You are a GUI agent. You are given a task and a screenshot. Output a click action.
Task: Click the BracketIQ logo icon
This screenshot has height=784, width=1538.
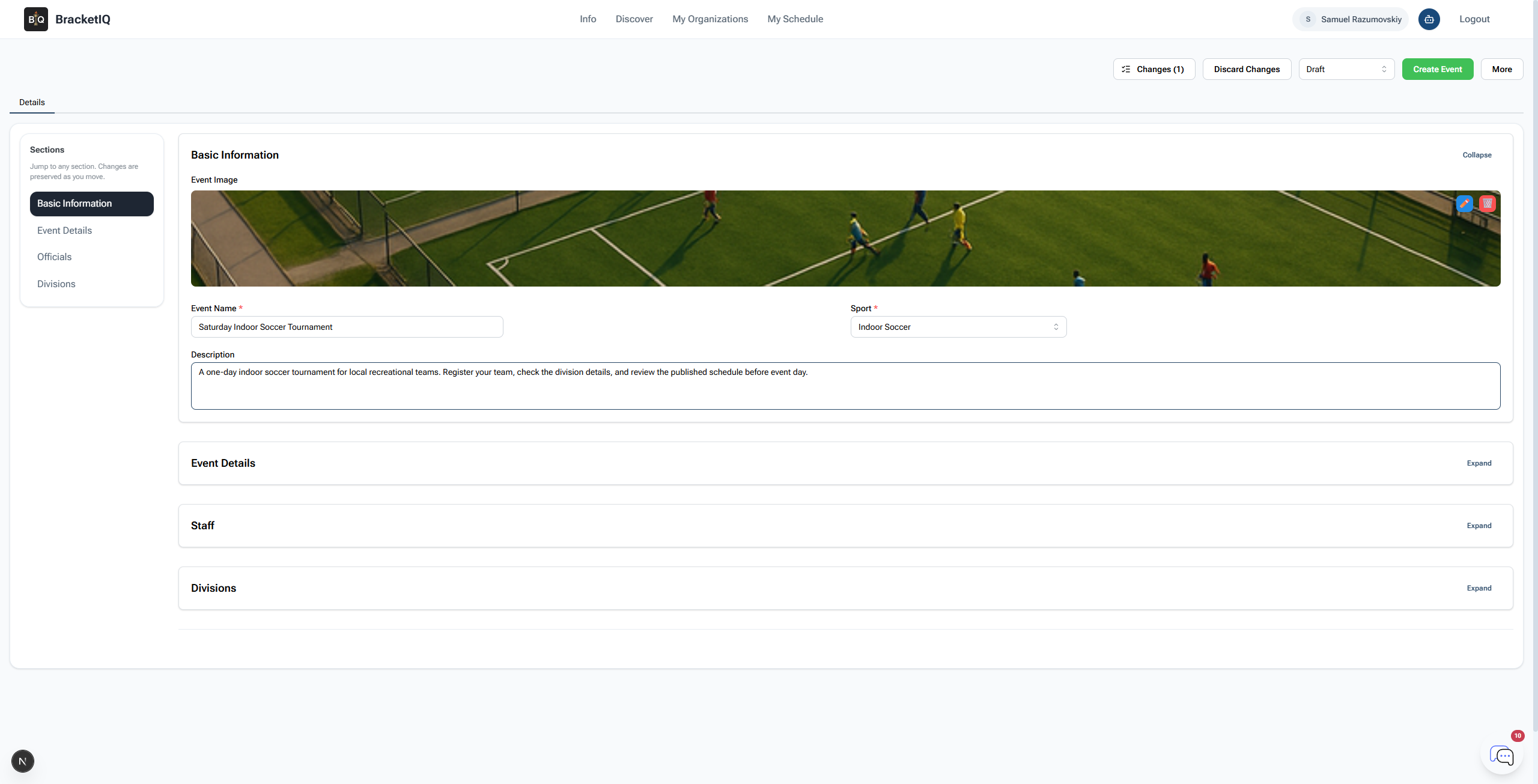pos(36,19)
